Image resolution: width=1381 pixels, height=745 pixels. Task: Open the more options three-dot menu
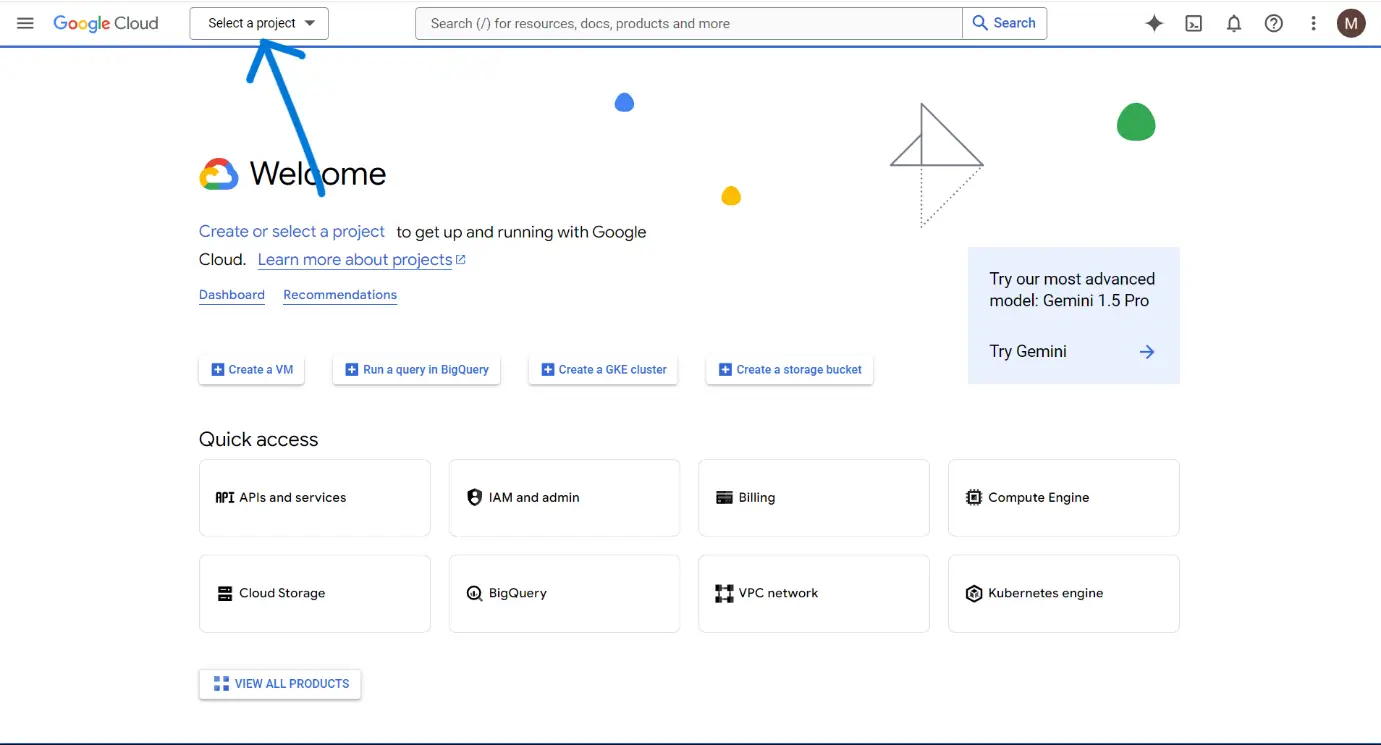click(1313, 23)
